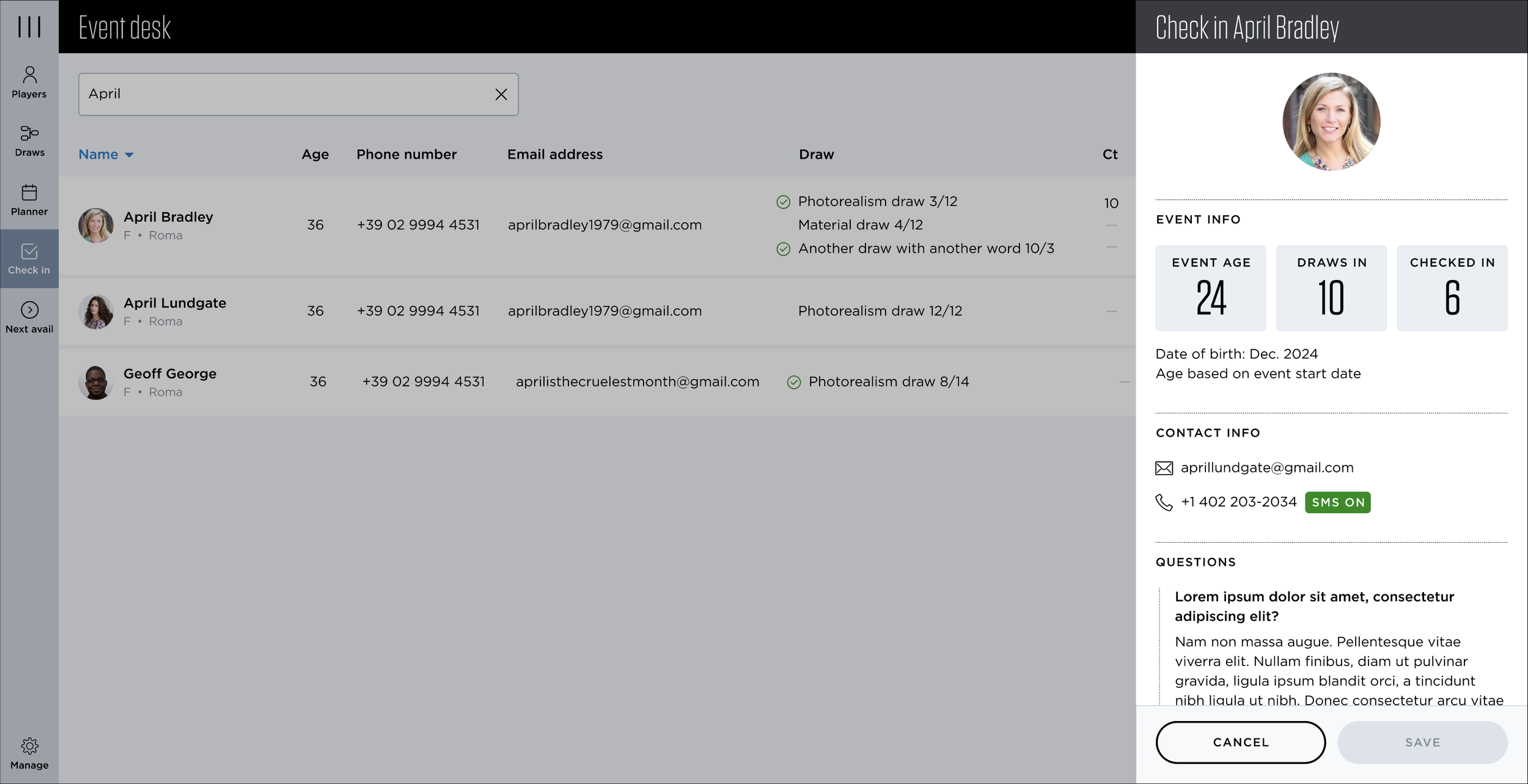Screen dimensions: 1528x784
Task: Click the phone icon in contact info
Action: (1164, 502)
